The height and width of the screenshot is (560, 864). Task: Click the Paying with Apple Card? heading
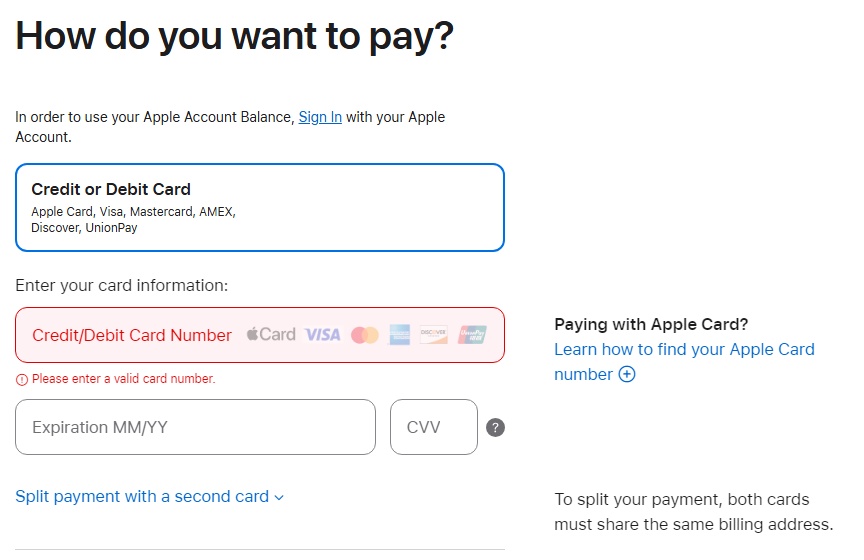pos(651,324)
